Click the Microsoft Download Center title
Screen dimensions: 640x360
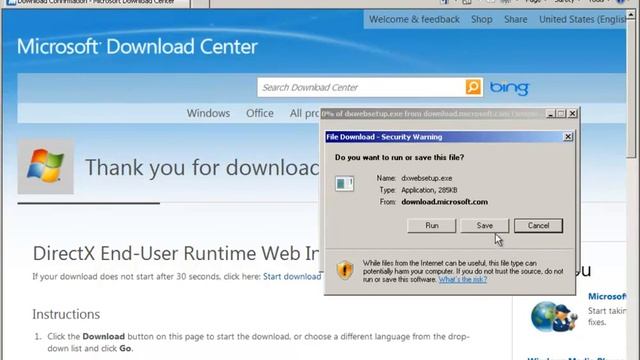pos(137,47)
